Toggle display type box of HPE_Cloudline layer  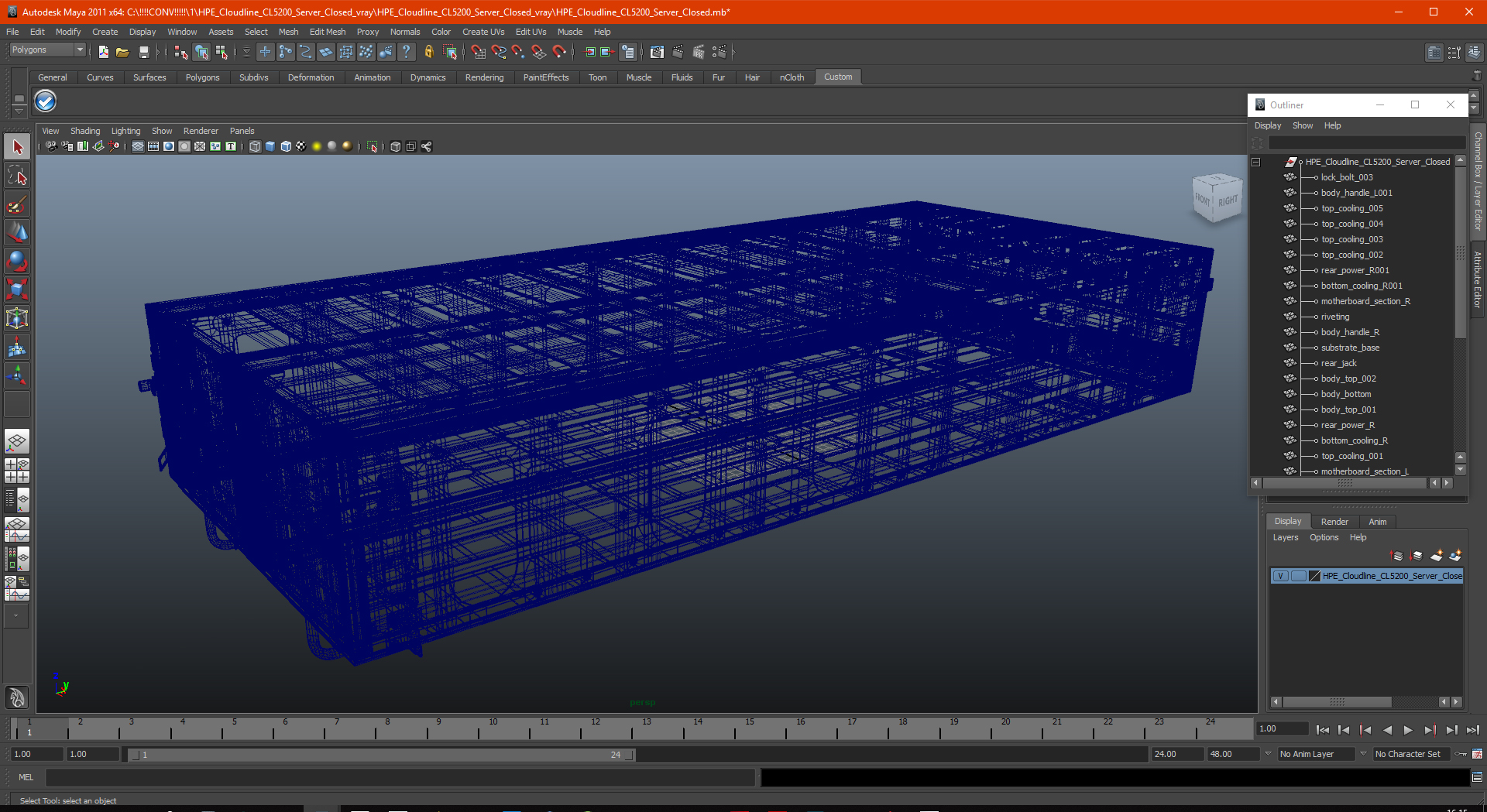pos(1298,576)
